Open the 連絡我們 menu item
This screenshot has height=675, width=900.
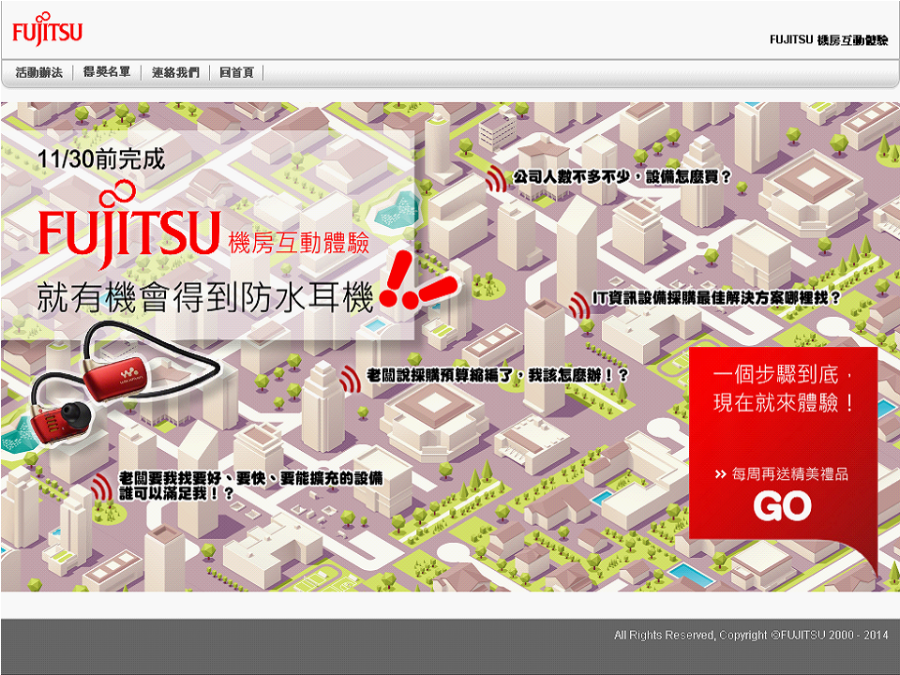176,72
